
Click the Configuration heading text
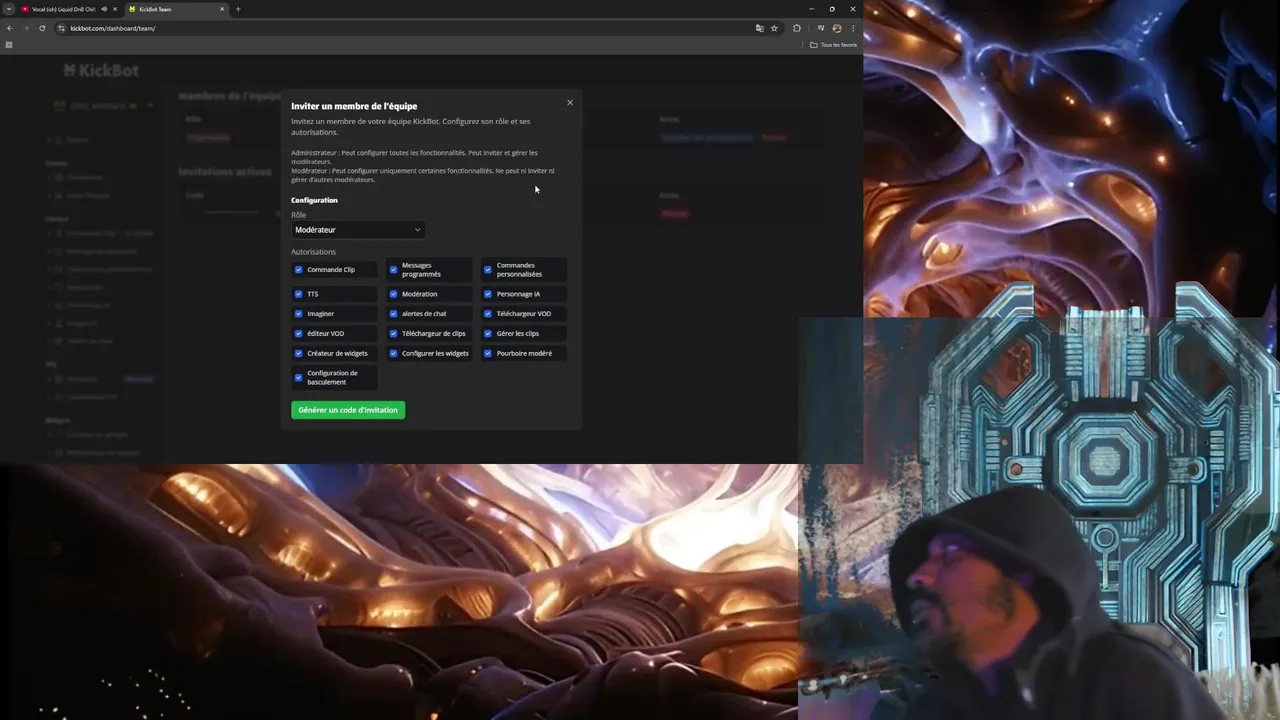click(314, 200)
